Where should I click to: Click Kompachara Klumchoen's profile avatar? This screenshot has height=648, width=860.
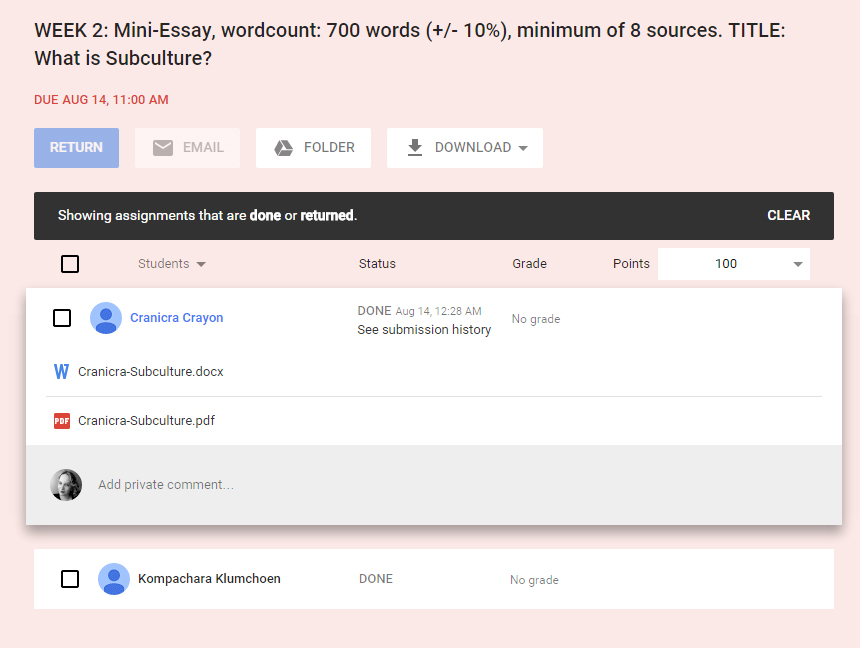[114, 579]
